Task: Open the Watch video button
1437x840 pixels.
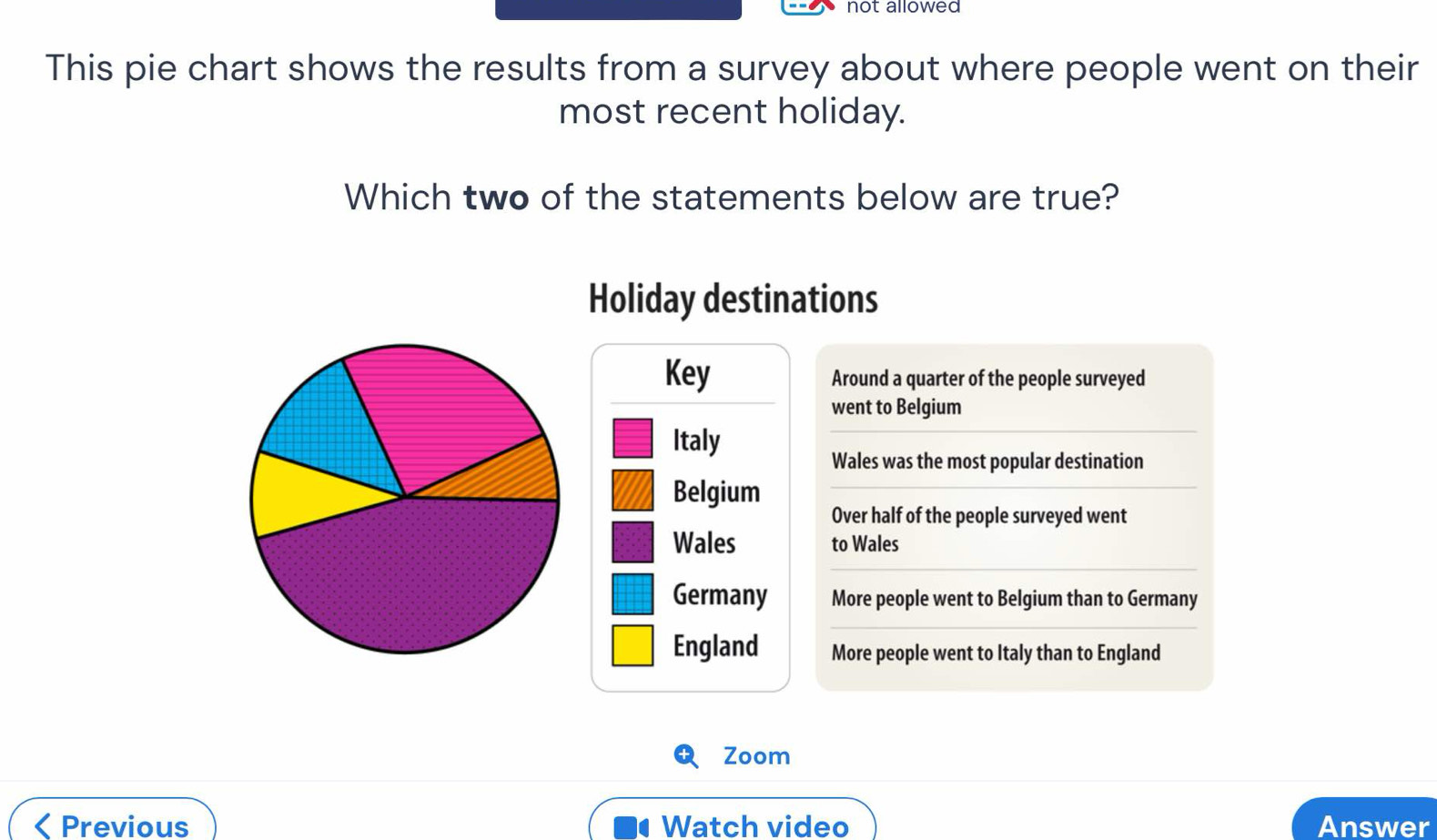Action: tap(732, 824)
